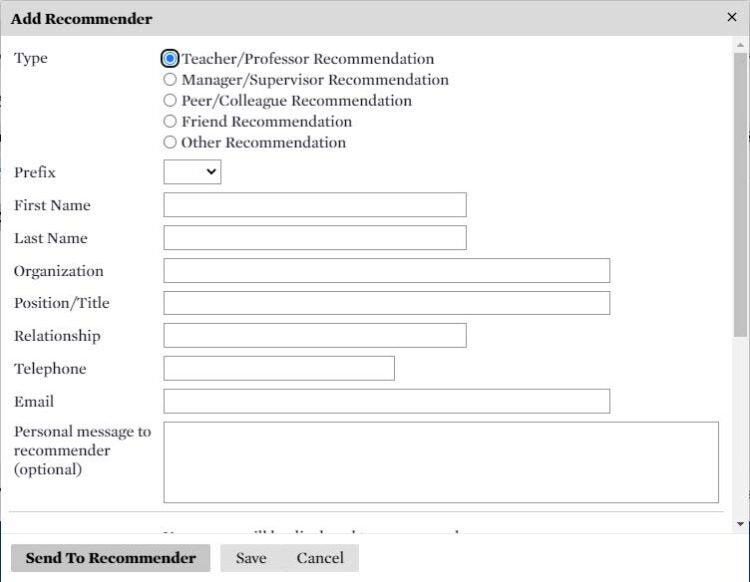Click the Telephone label
This screenshot has width=750, height=582.
click(50, 369)
